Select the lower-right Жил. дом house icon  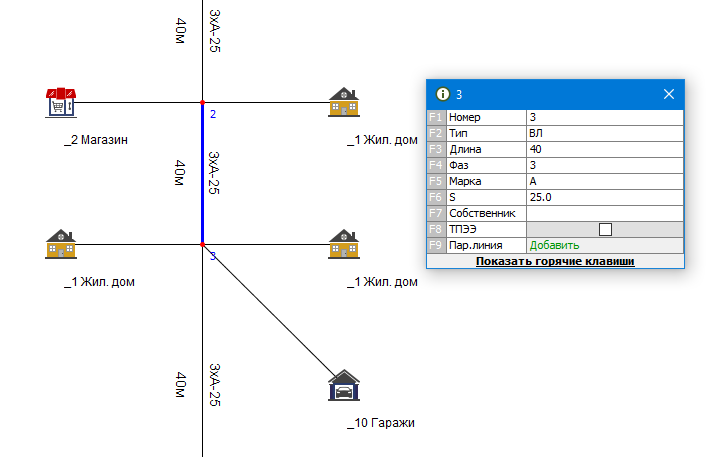click(x=344, y=244)
